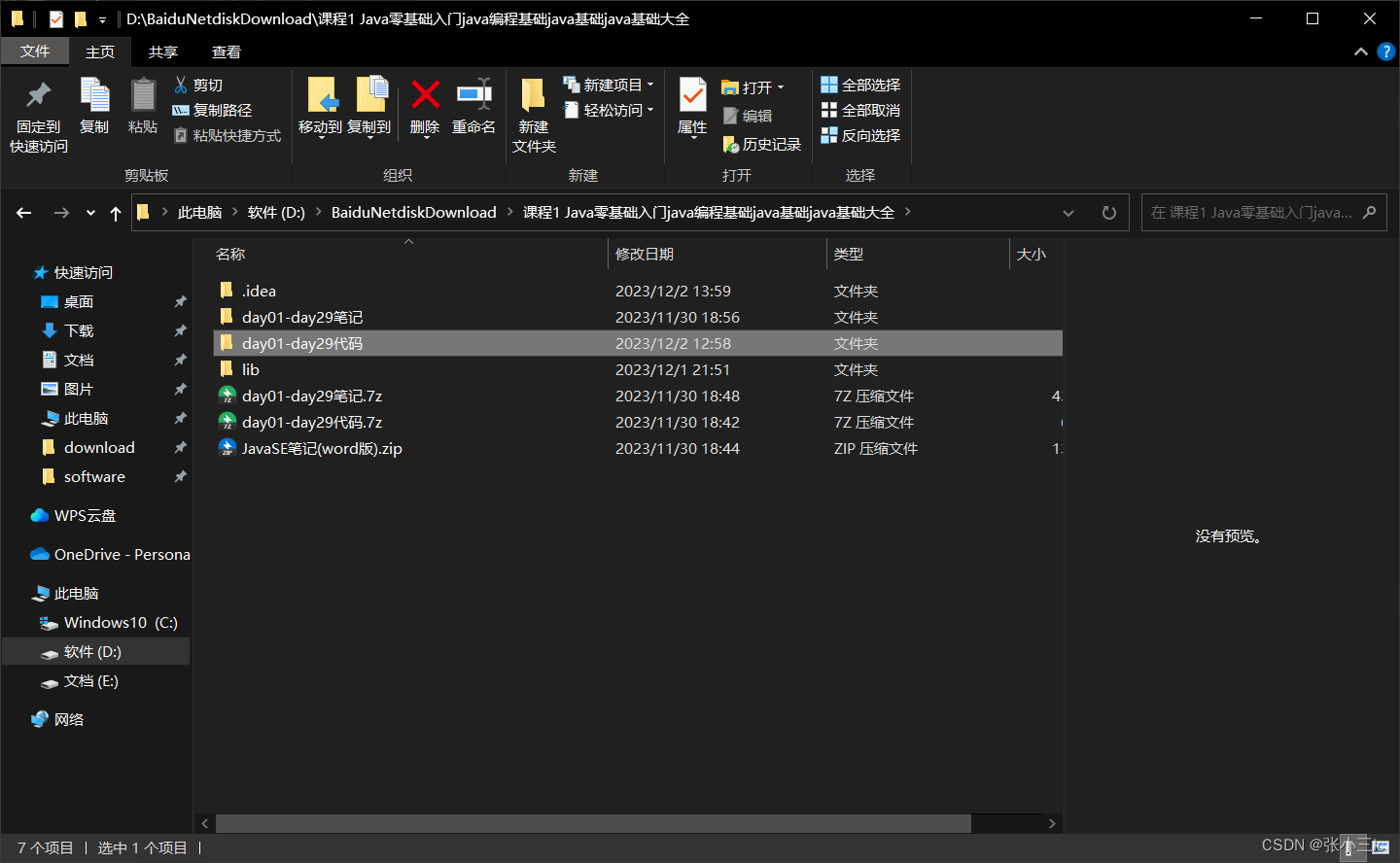Click Pin to Quick access (固定到快速访问)
The height and width of the screenshot is (863, 1400).
point(39,117)
